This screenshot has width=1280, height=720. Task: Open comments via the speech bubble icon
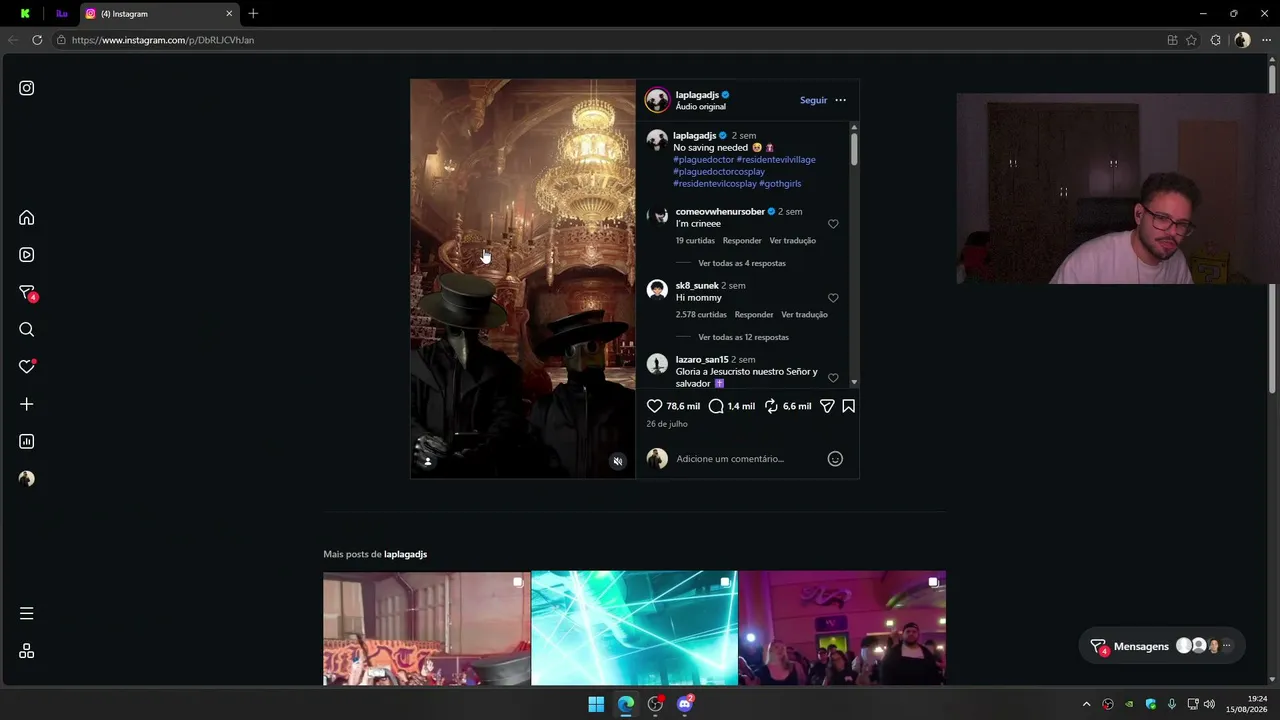(x=716, y=406)
